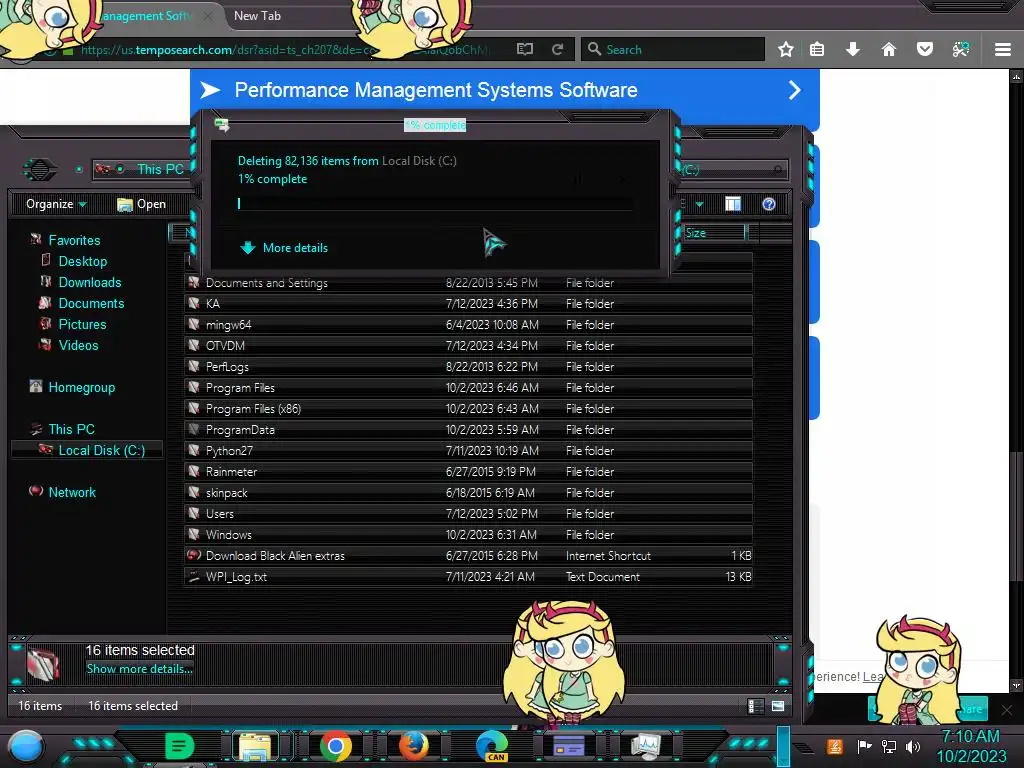Open Documents in Favorites
Viewport: 1024px width, 768px height.
pyautogui.click(x=91, y=303)
